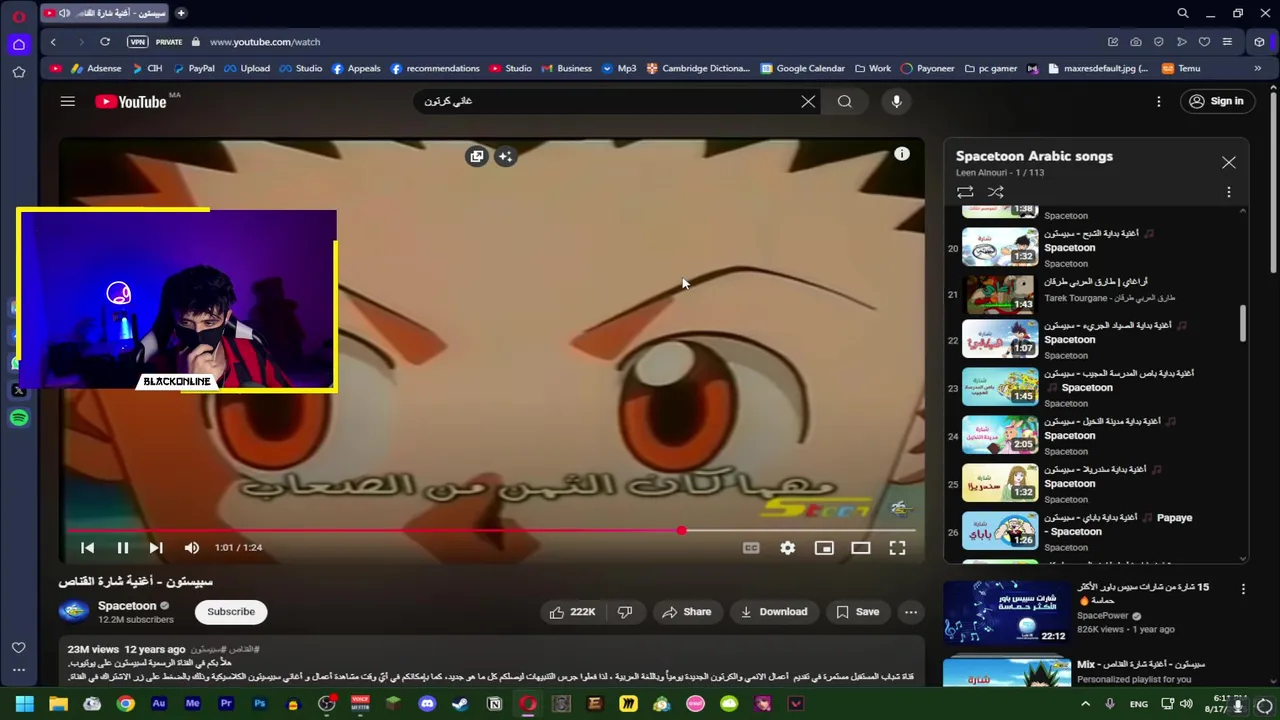The image size is (1280, 720).
Task: Subscribe to the Spacetoon channel
Action: [x=231, y=612]
